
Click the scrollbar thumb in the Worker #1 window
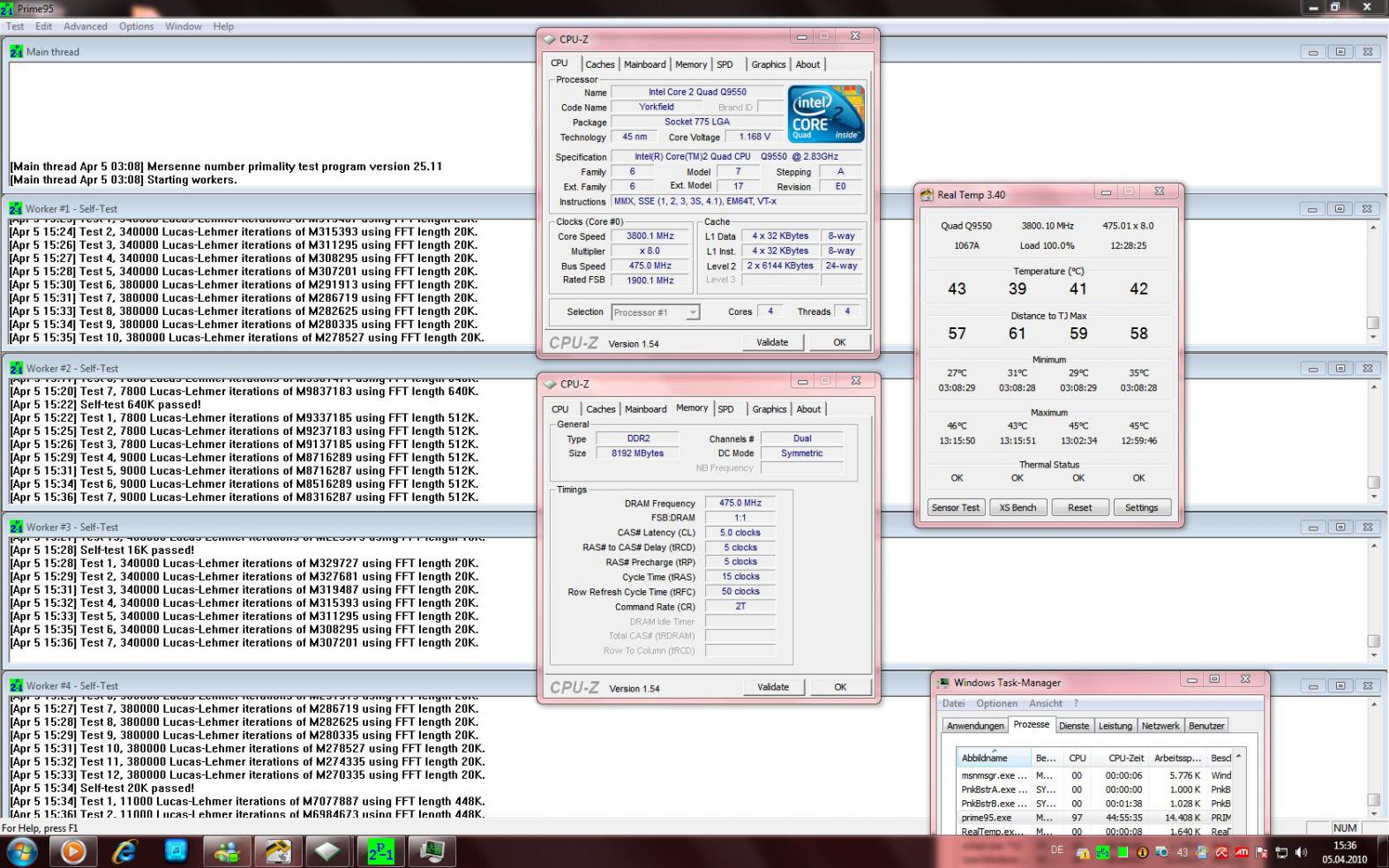[x=1372, y=323]
